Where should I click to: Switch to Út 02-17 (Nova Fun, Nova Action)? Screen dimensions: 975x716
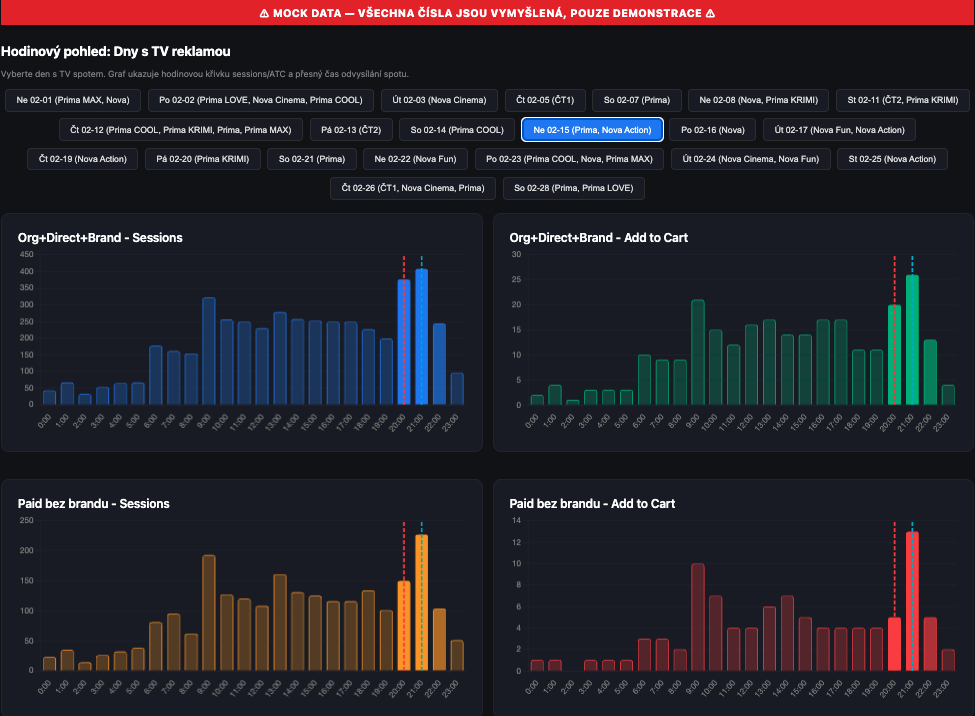(x=839, y=130)
